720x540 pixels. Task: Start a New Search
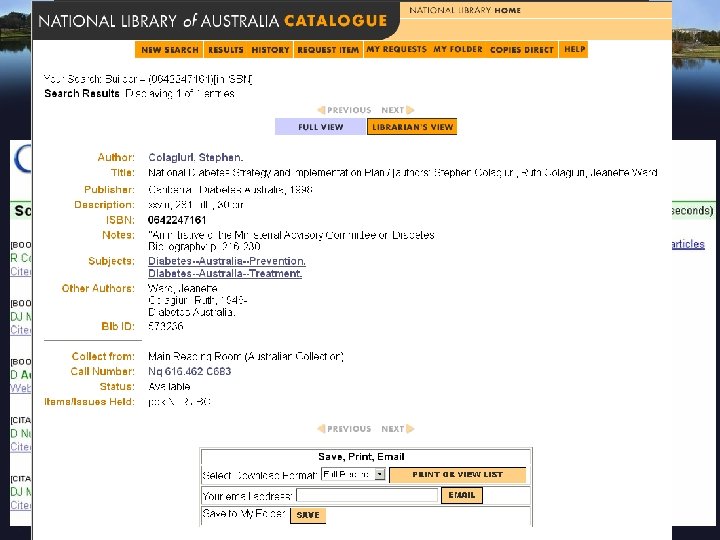tap(169, 50)
